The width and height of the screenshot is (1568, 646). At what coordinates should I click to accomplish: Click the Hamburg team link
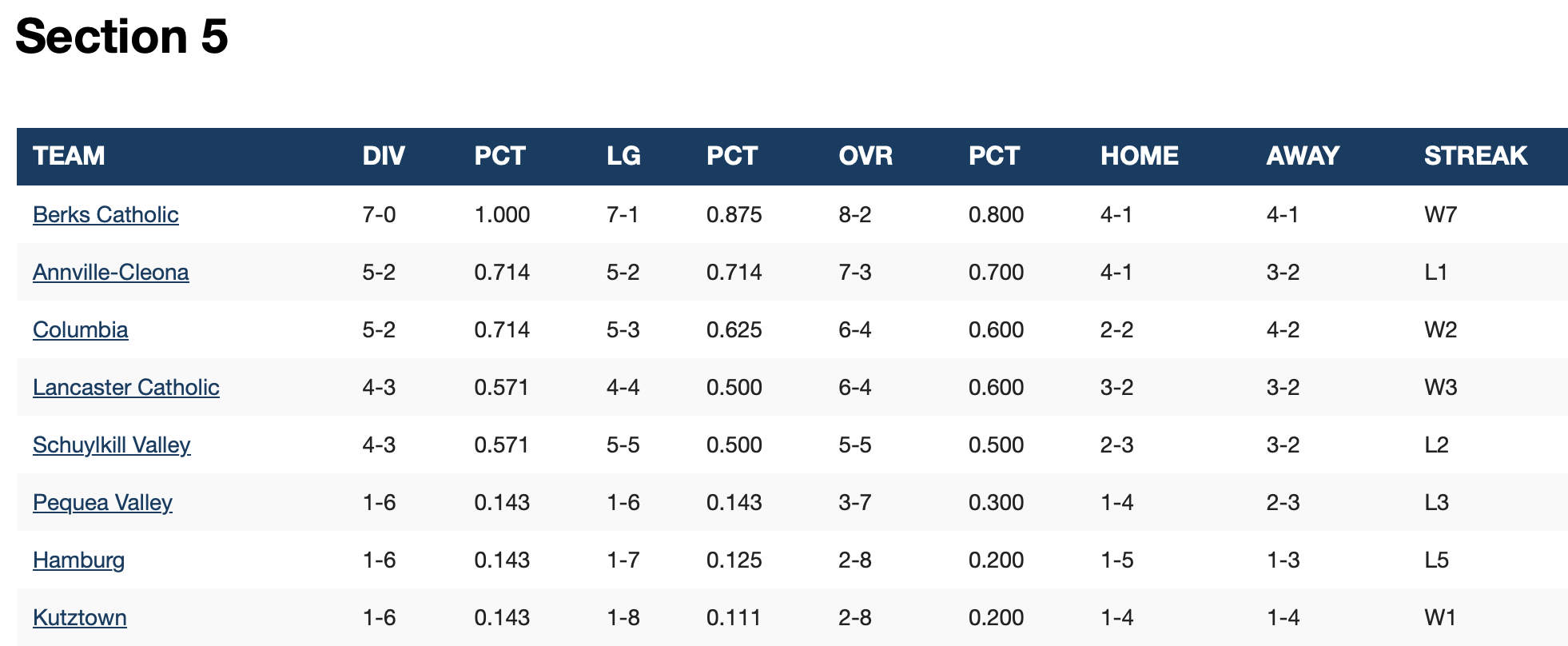tap(78, 560)
